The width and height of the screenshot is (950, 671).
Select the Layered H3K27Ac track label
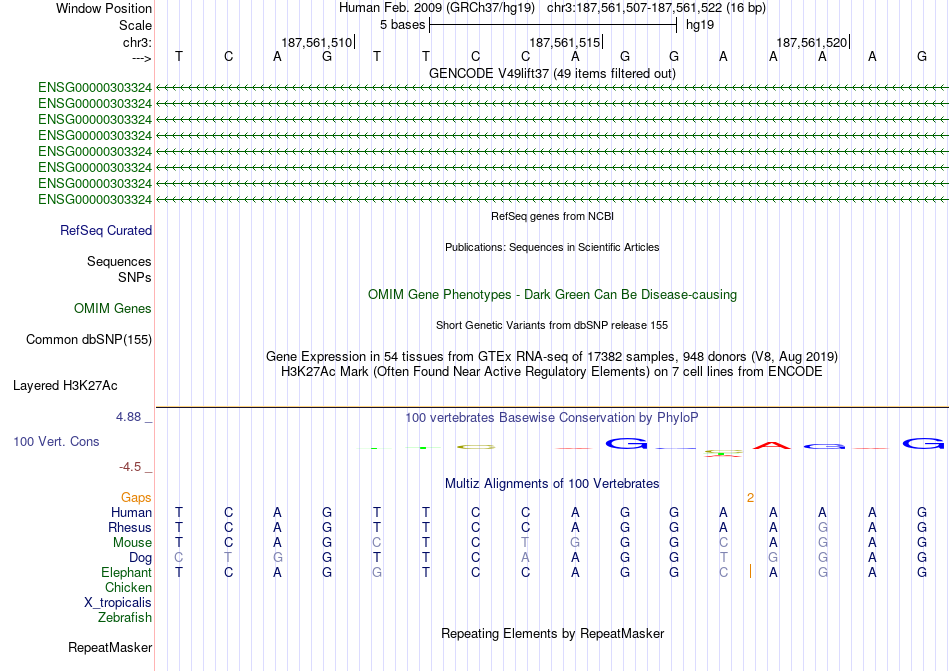65,386
